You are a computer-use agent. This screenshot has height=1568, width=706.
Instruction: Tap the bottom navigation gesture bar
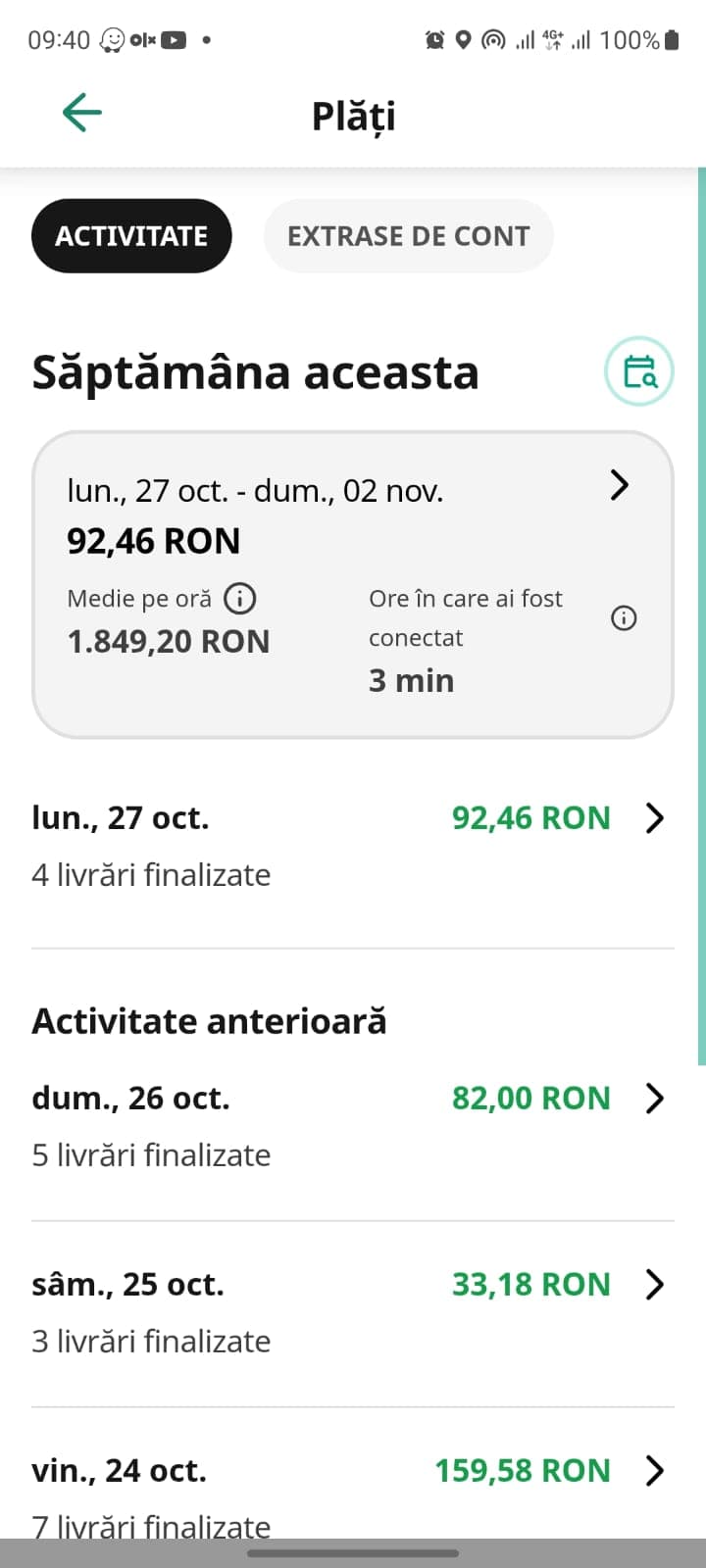pyautogui.click(x=353, y=1553)
